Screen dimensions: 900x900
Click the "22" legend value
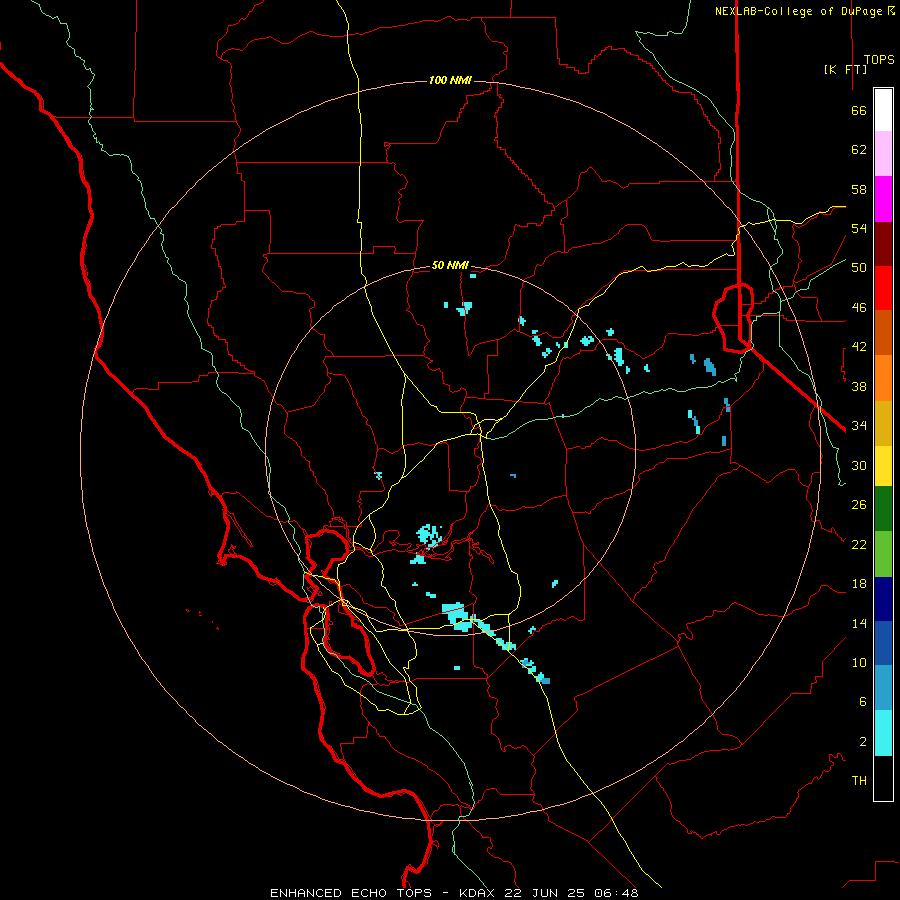pos(859,544)
